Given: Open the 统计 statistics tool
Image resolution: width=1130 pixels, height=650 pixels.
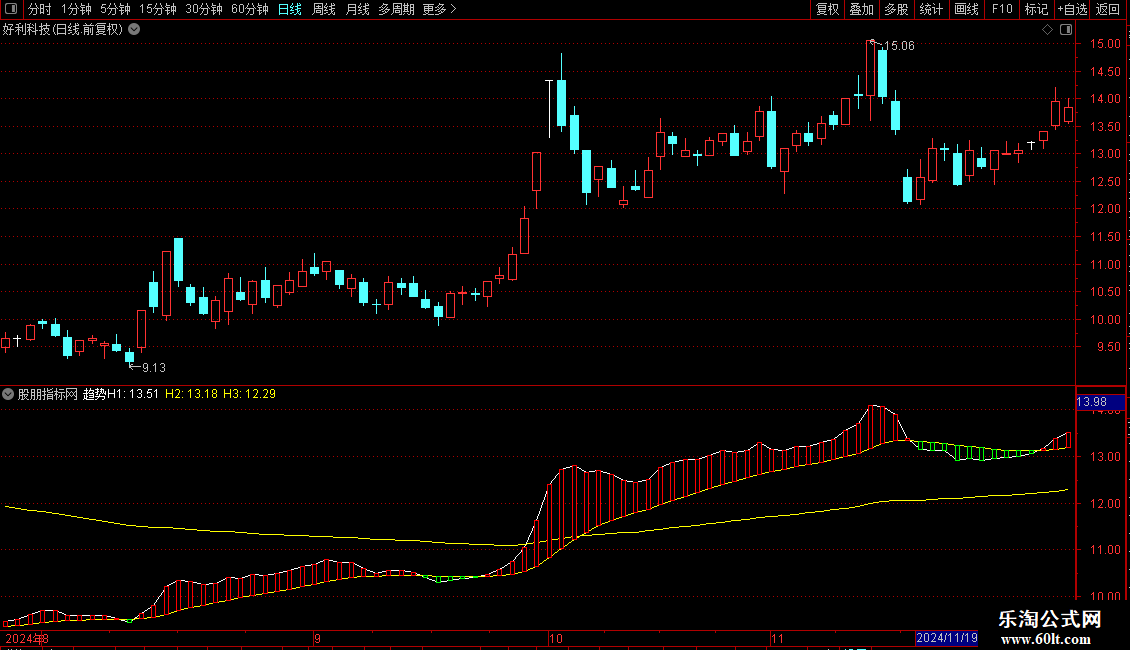Looking at the screenshot, I should [930, 9].
